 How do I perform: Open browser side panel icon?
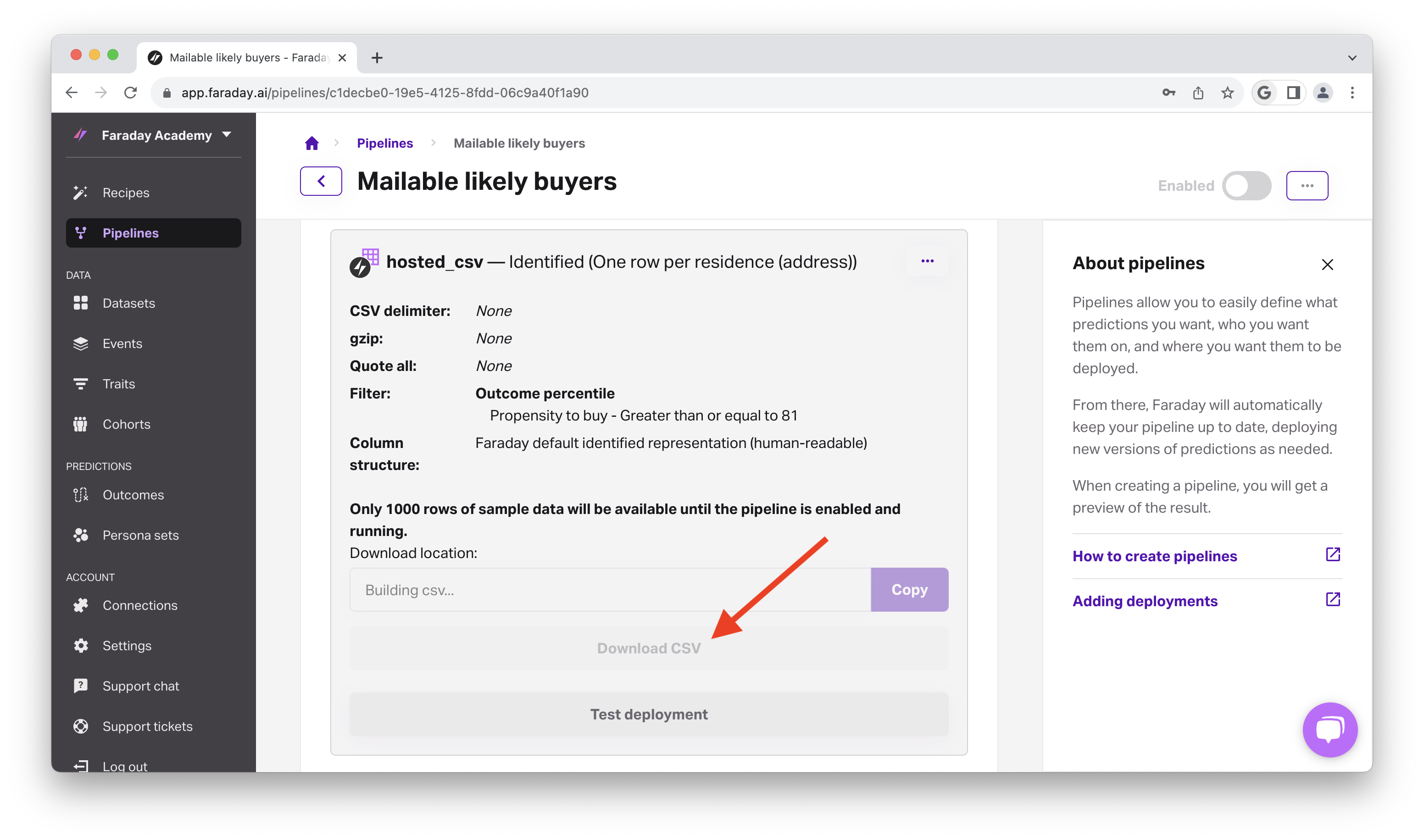pyautogui.click(x=1293, y=93)
